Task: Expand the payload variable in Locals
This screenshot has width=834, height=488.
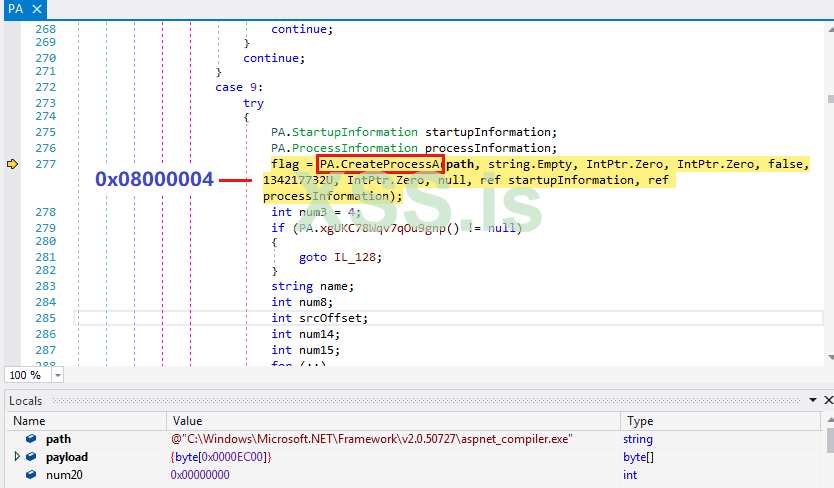Action: (16, 457)
